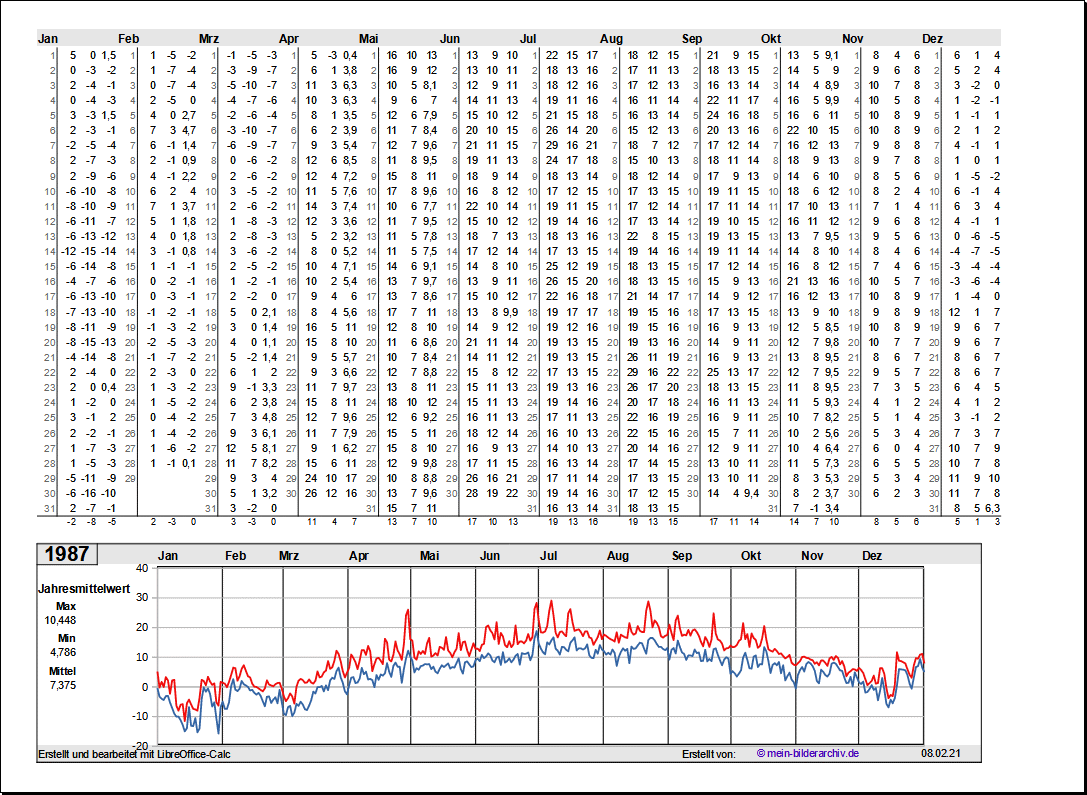1087x795 pixels.
Task: Click the Apr label above the chart
Action: click(357, 555)
